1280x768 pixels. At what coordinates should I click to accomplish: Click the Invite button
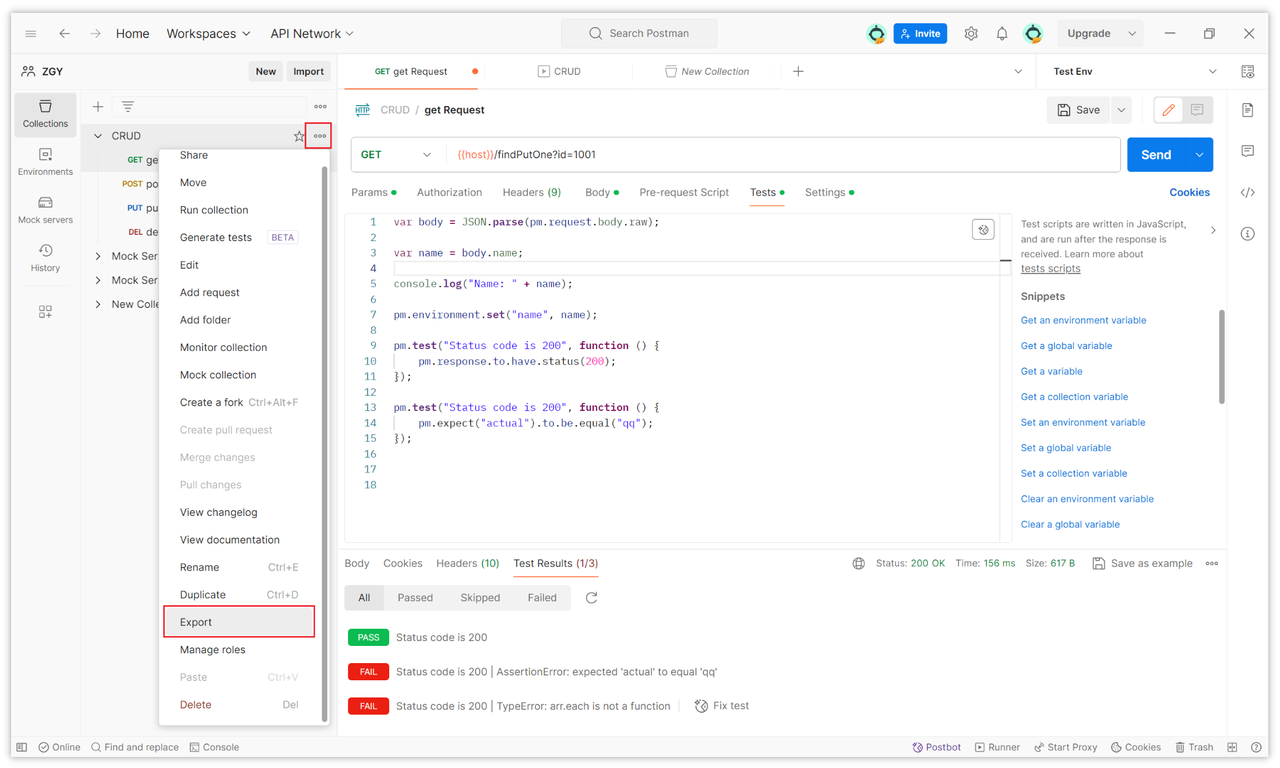coord(920,33)
